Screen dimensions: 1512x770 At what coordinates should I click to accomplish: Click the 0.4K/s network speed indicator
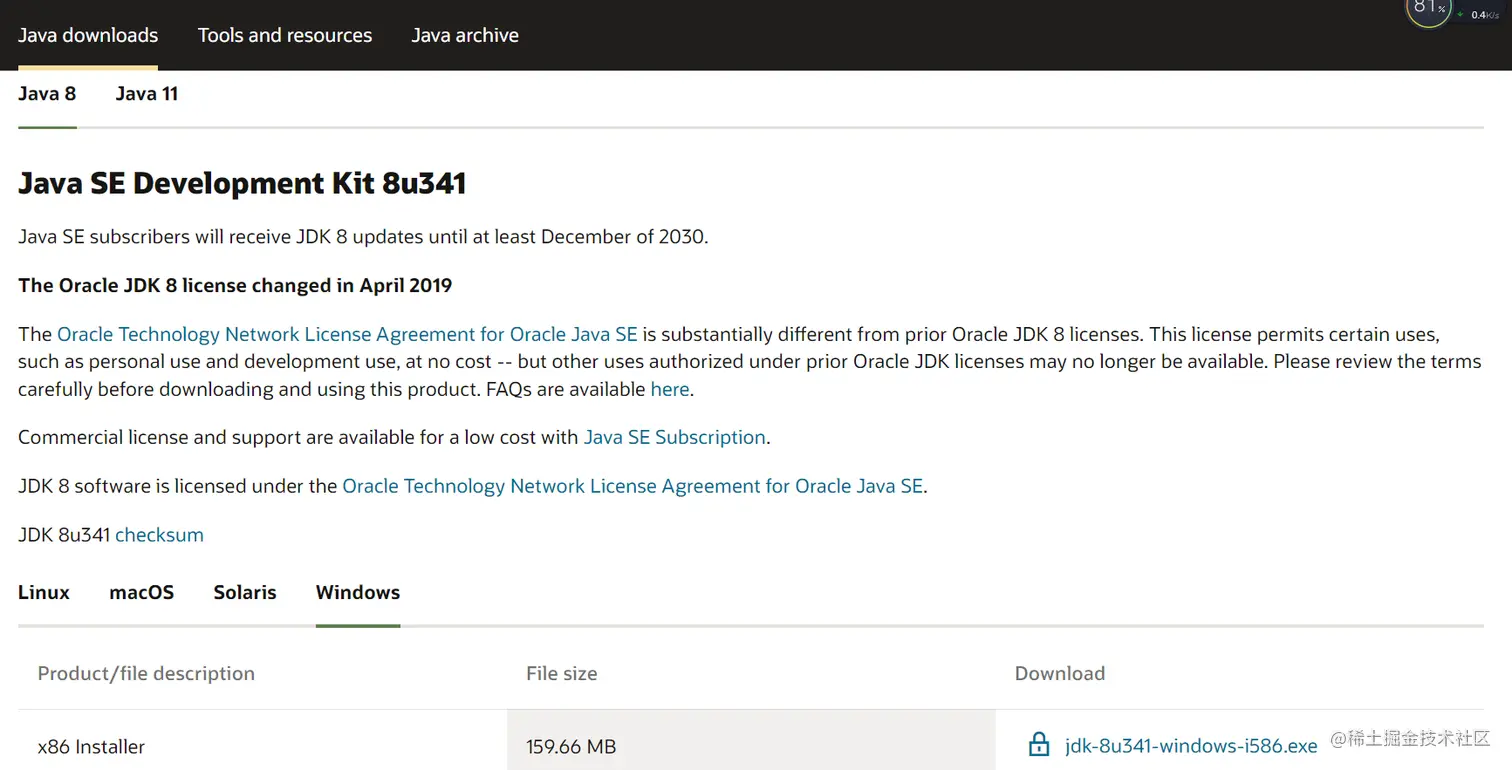[x=1482, y=15]
